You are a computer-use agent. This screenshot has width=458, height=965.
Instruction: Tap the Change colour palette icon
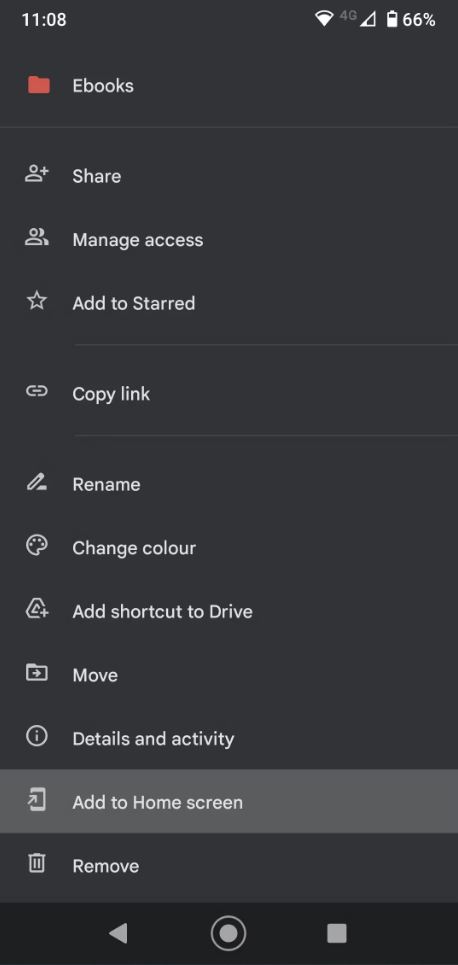[37, 547]
